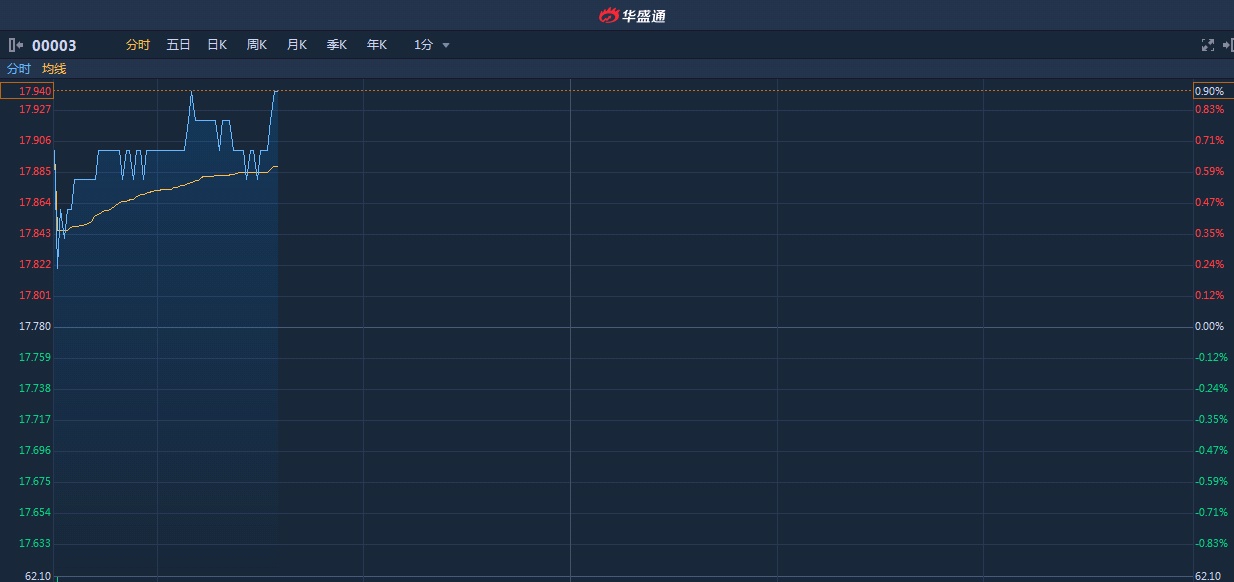The width and height of the screenshot is (1234, 582).
Task: Switch to the 五日 five-day chart tab
Action: pyautogui.click(x=178, y=45)
